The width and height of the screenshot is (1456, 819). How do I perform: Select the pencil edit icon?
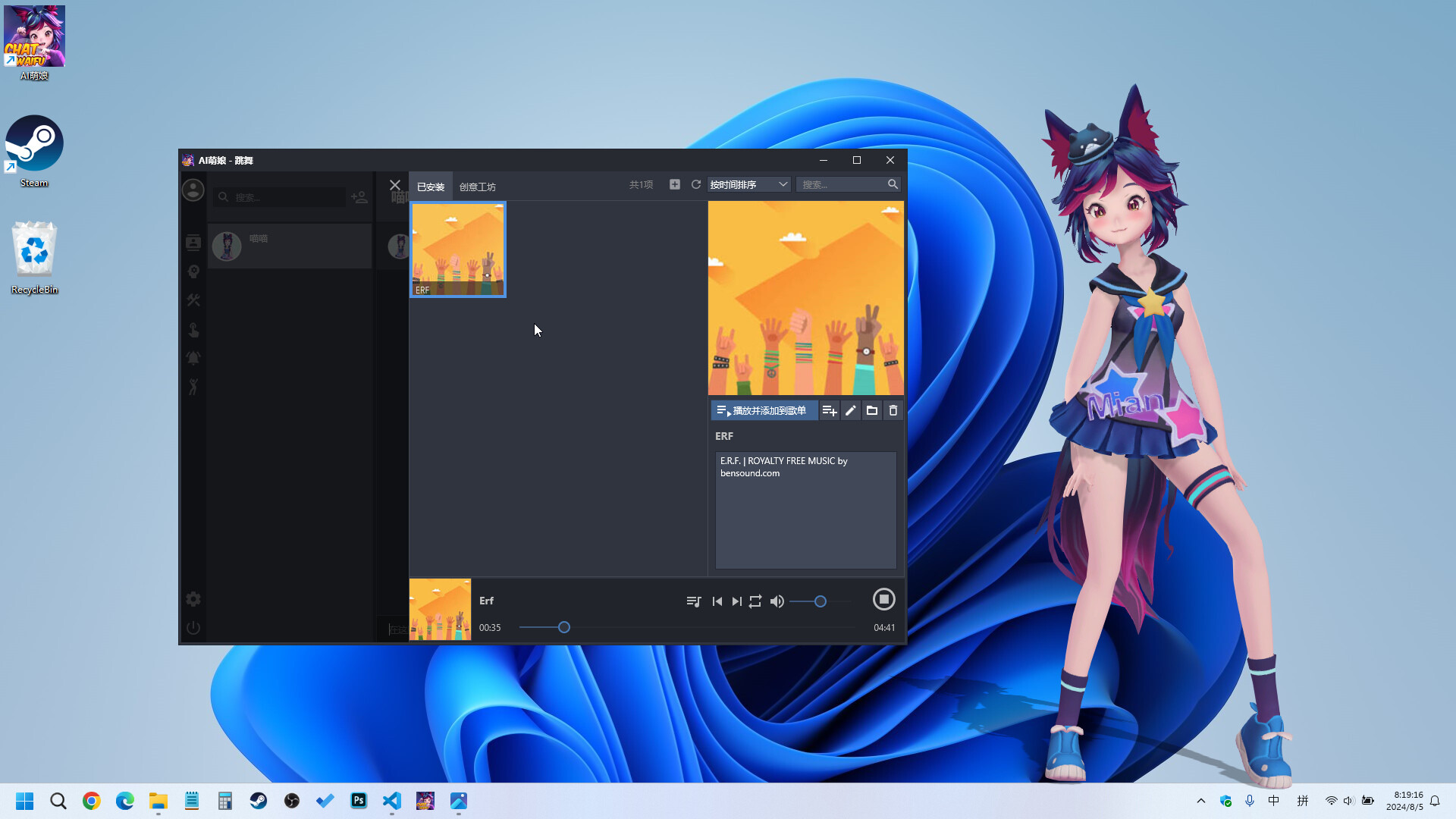tap(850, 410)
